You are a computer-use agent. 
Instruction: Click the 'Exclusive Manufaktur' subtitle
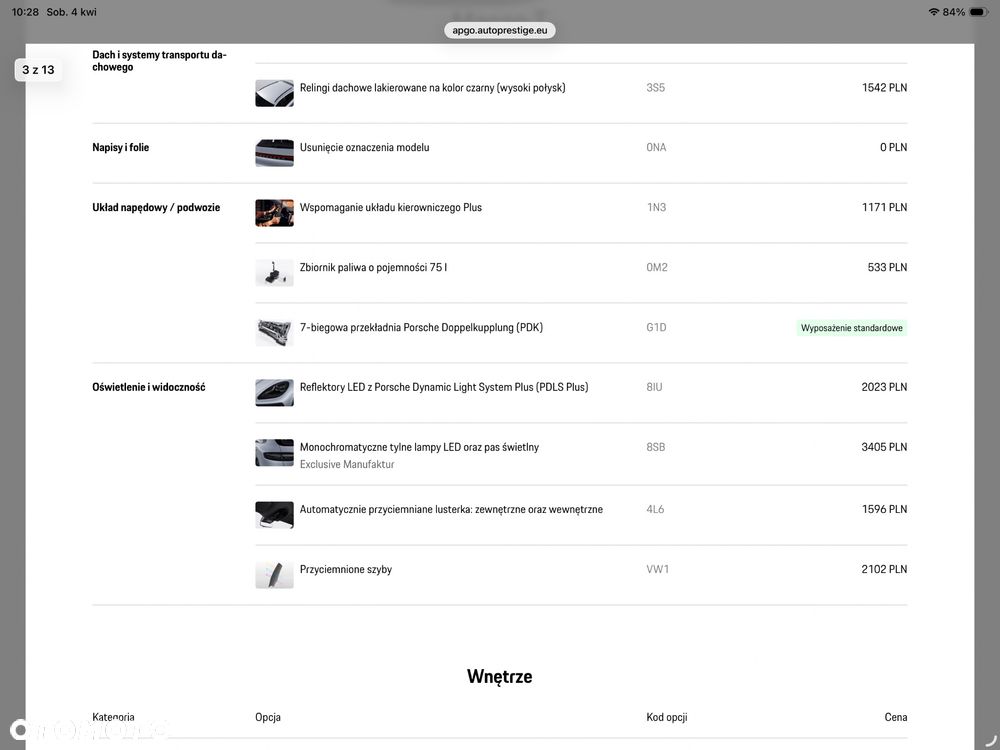(347, 464)
